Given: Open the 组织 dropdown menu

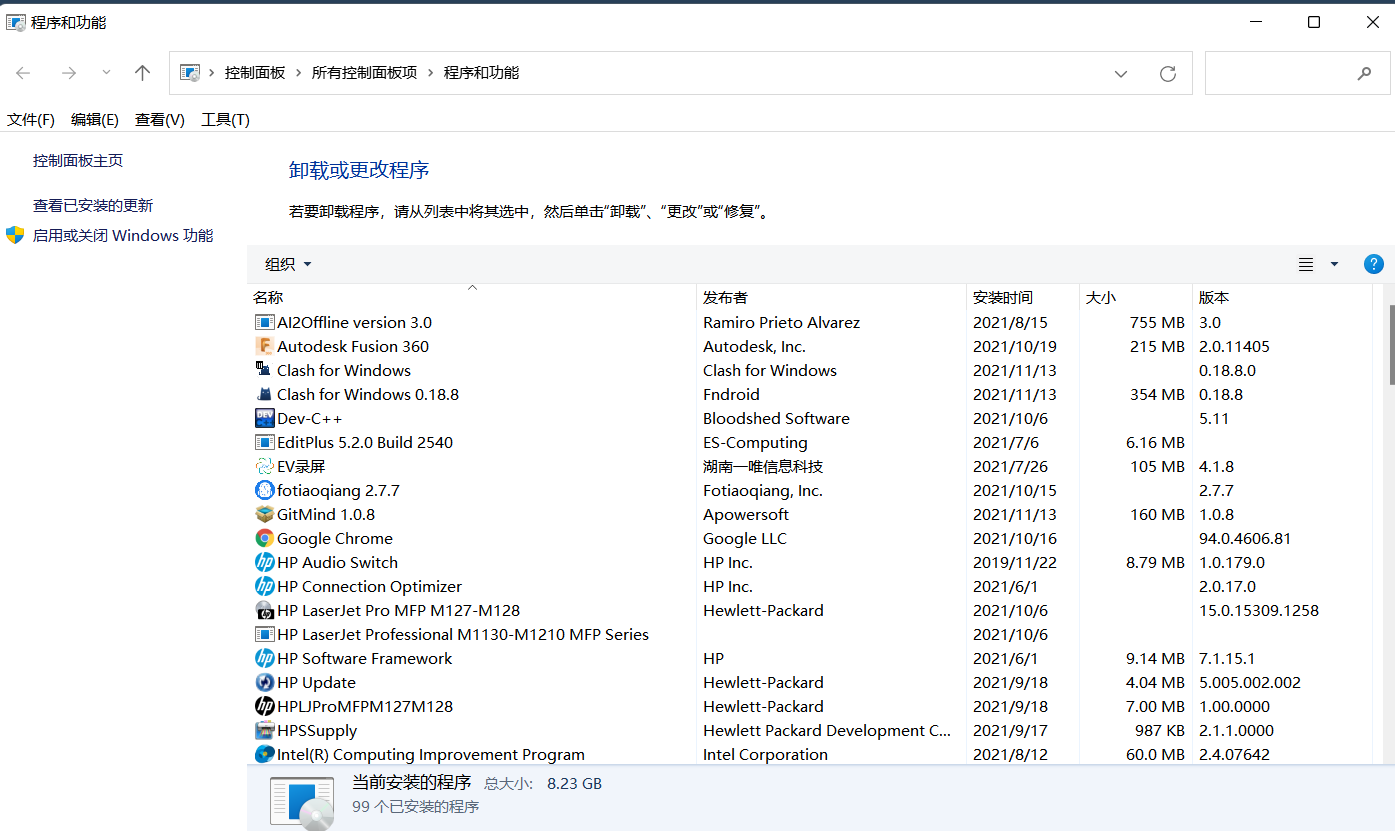Looking at the screenshot, I should coord(288,264).
